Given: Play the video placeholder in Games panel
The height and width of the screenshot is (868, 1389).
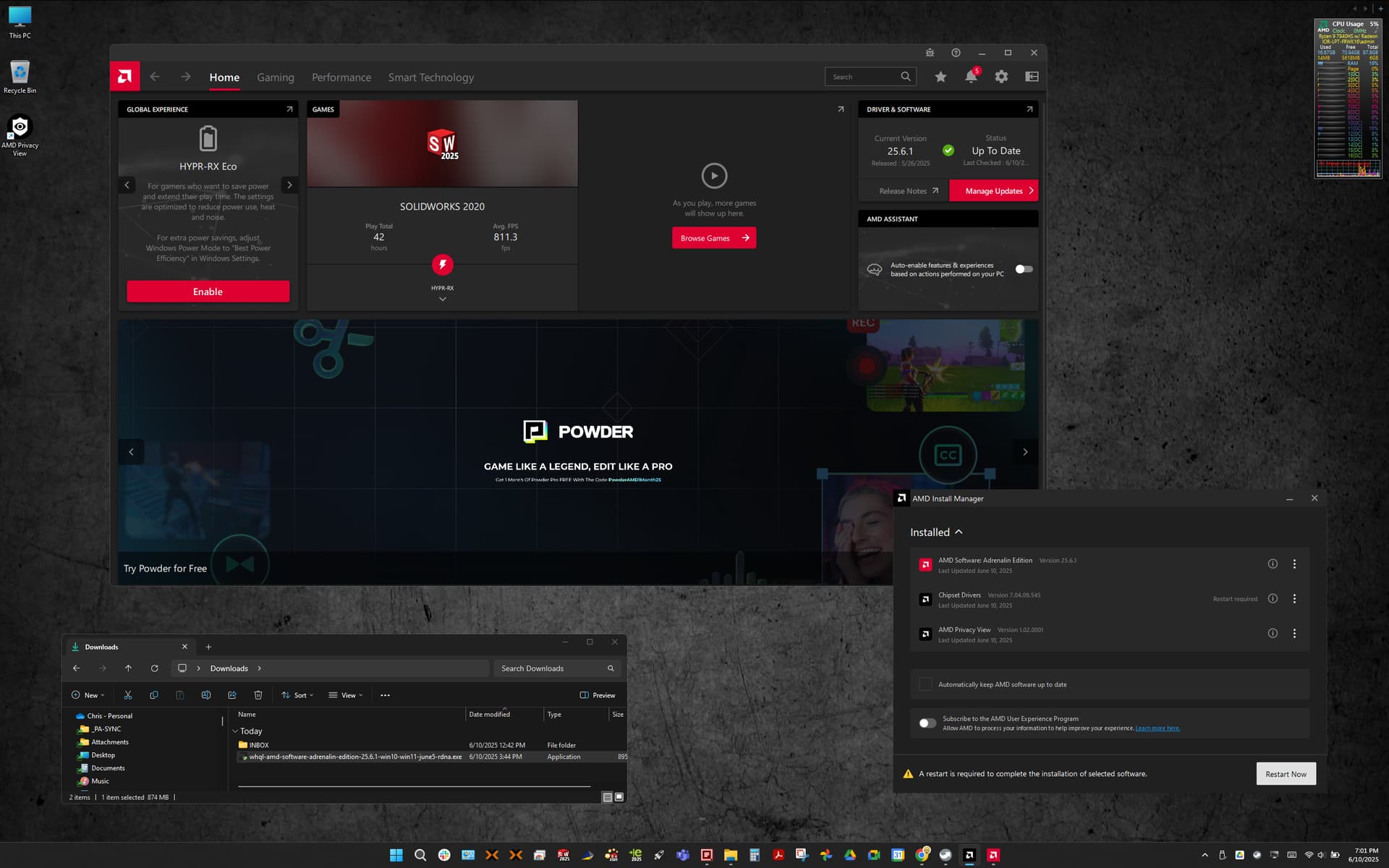Looking at the screenshot, I should (x=714, y=176).
